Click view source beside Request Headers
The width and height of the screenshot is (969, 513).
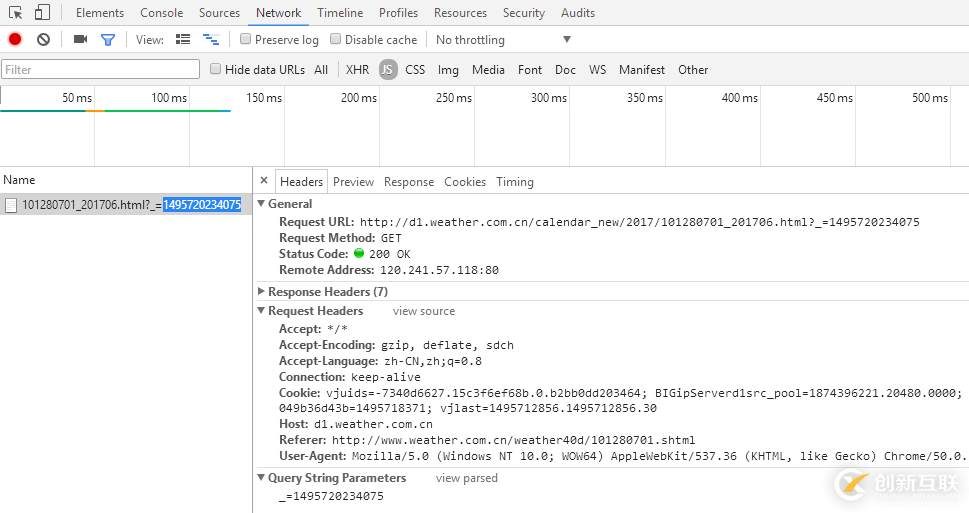(423, 311)
